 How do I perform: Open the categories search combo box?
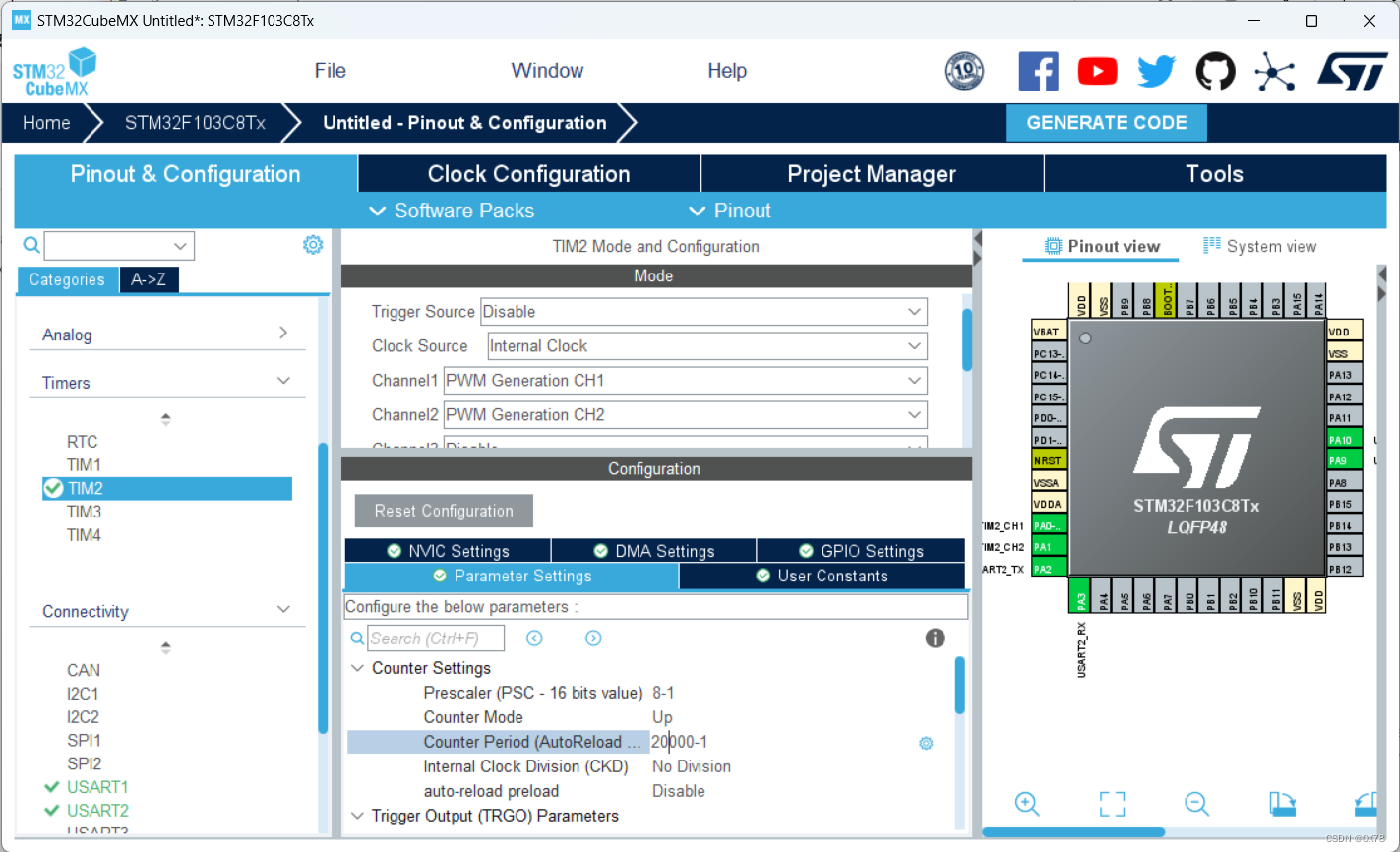[119, 246]
